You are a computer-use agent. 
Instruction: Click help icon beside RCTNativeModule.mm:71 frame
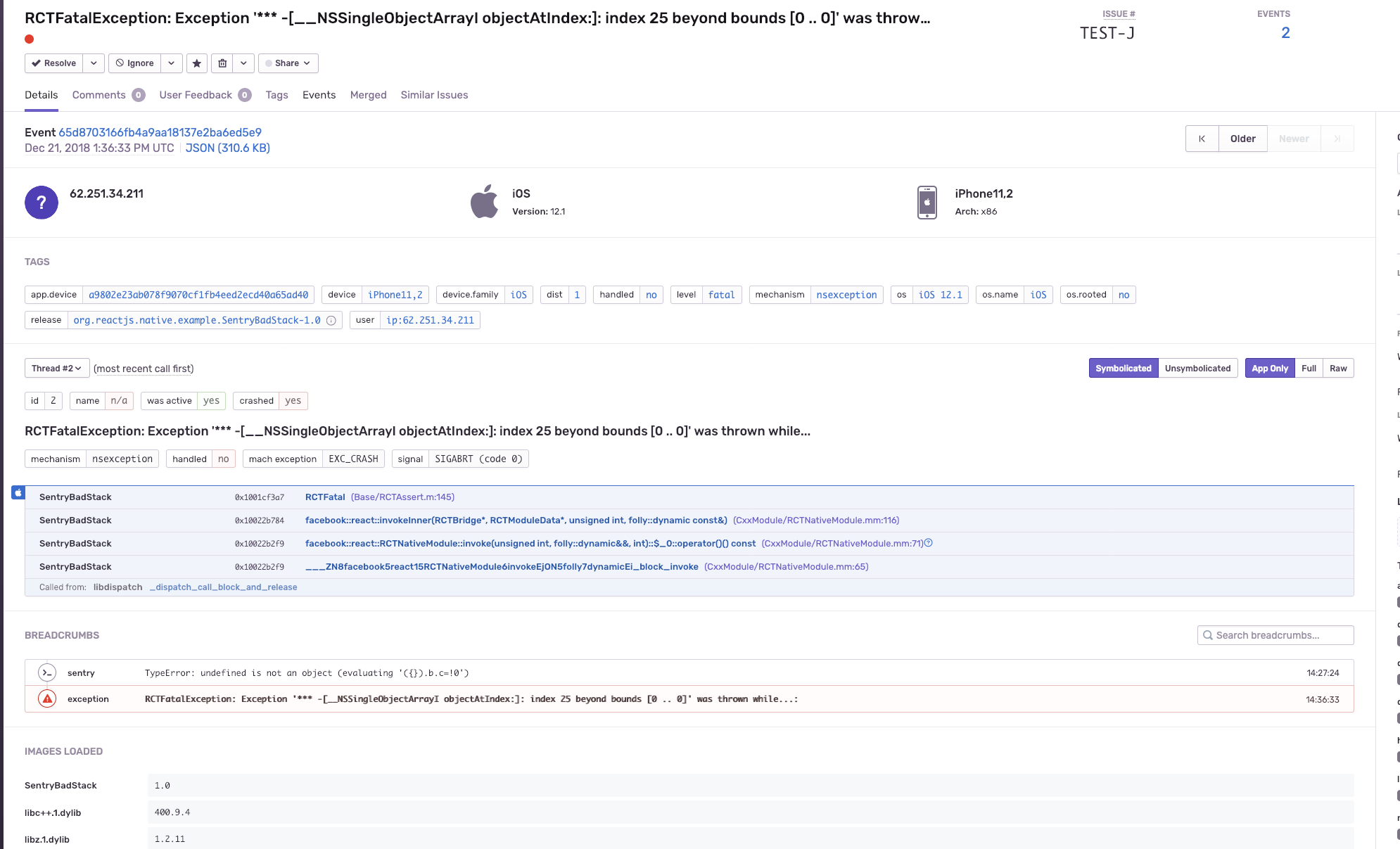pyautogui.click(x=929, y=543)
